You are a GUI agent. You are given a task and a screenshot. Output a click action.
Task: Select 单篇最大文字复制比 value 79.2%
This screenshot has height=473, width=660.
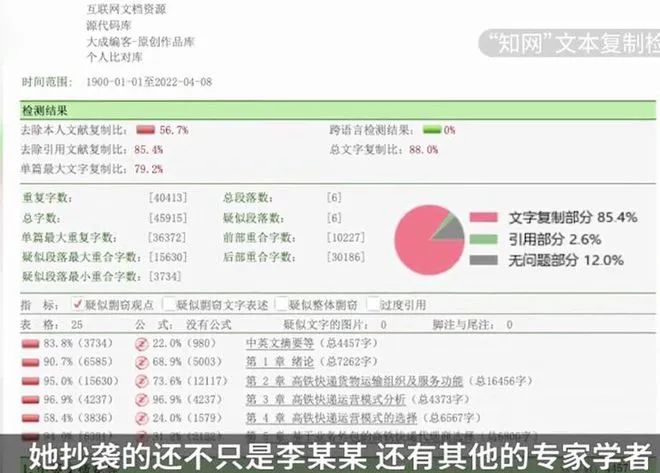tap(149, 169)
